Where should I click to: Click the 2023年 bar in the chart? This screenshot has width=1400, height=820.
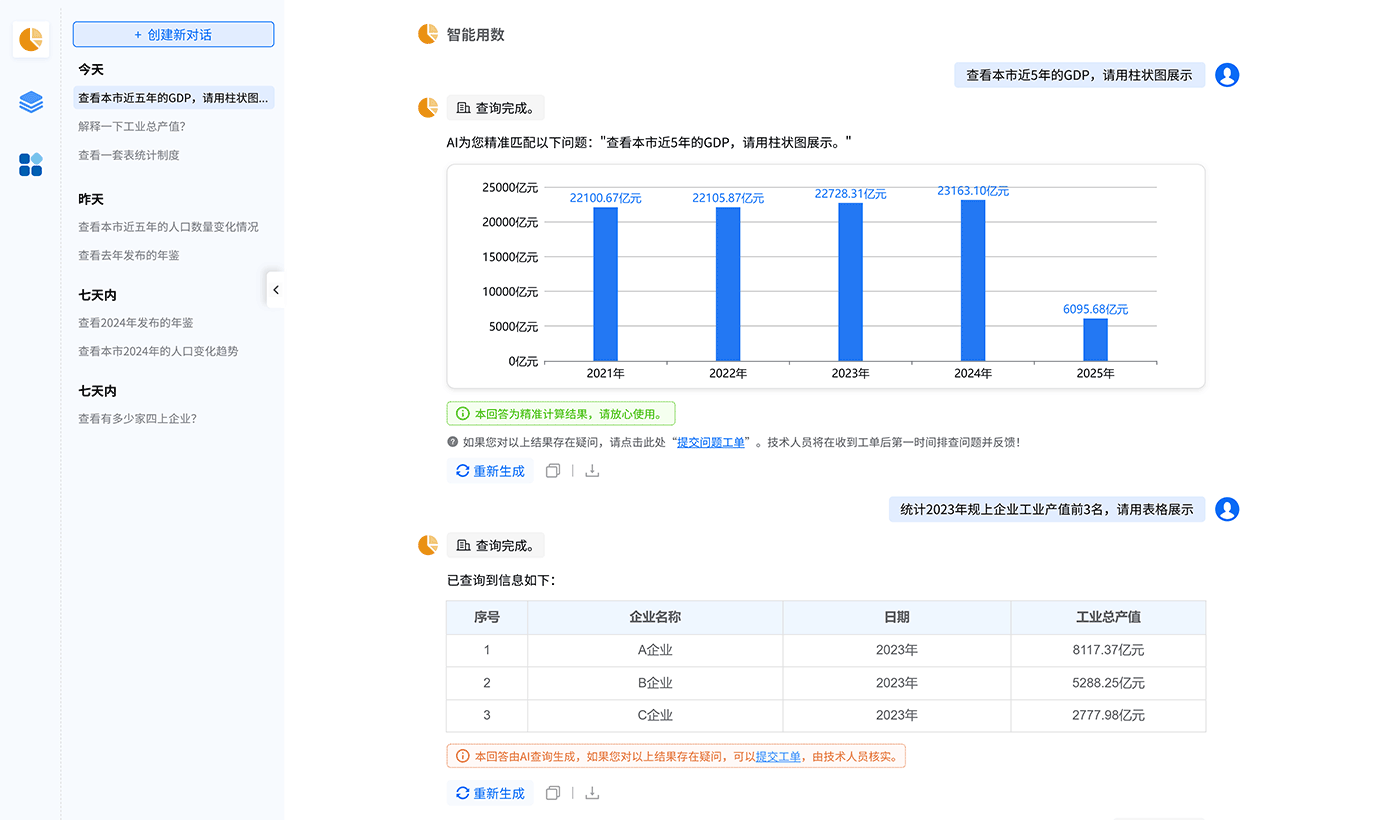coord(849,280)
